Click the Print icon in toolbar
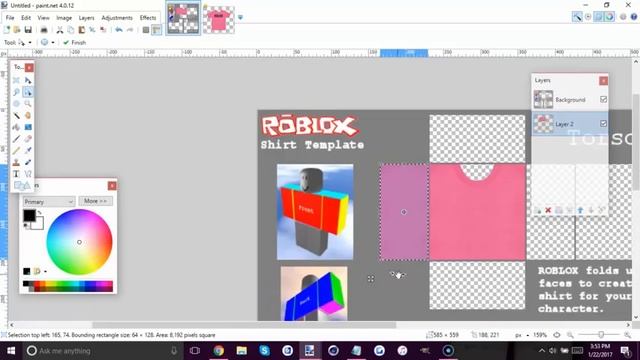Image resolution: width=640 pixels, height=360 pixels. pyautogui.click(x=44, y=30)
